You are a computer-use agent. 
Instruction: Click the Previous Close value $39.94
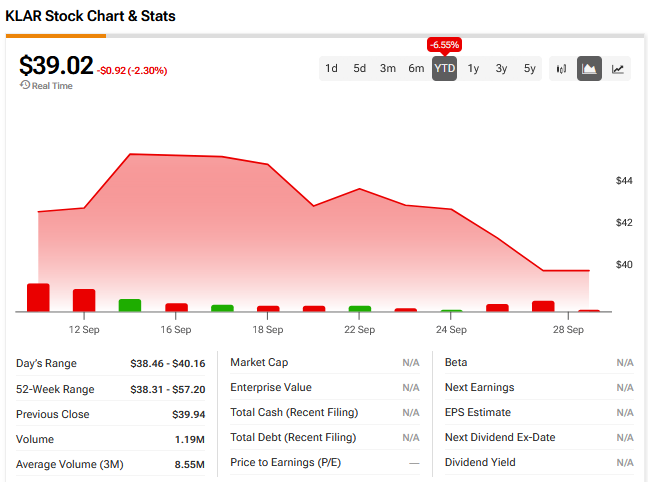click(188, 415)
